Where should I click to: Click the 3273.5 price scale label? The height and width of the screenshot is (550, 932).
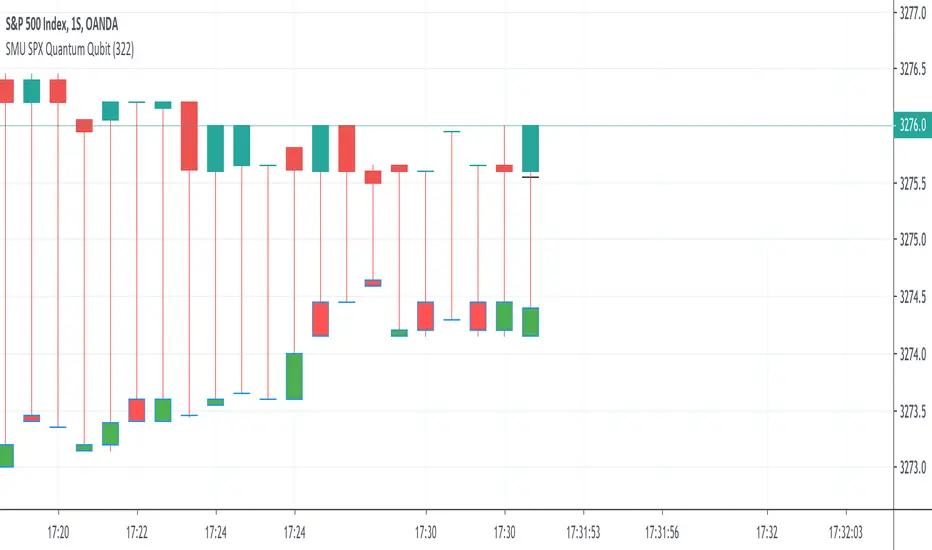[911, 411]
